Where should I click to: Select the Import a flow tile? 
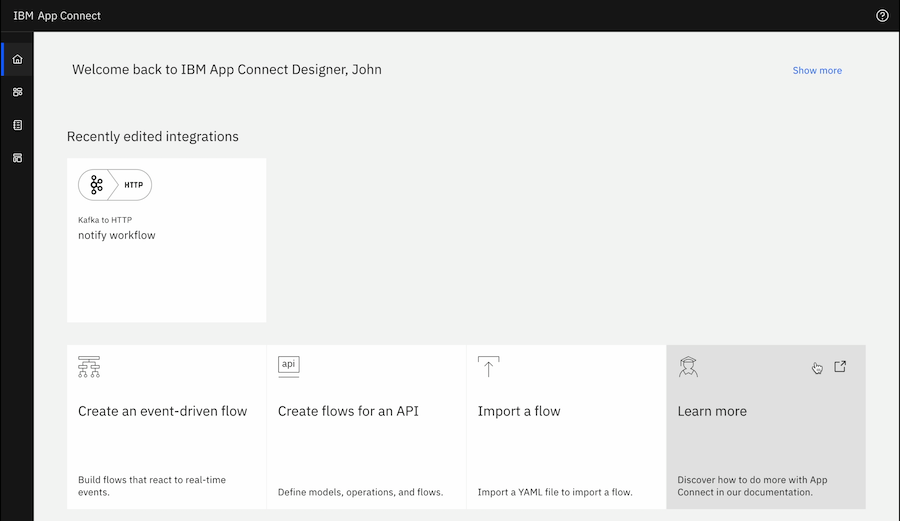pyautogui.click(x=566, y=427)
